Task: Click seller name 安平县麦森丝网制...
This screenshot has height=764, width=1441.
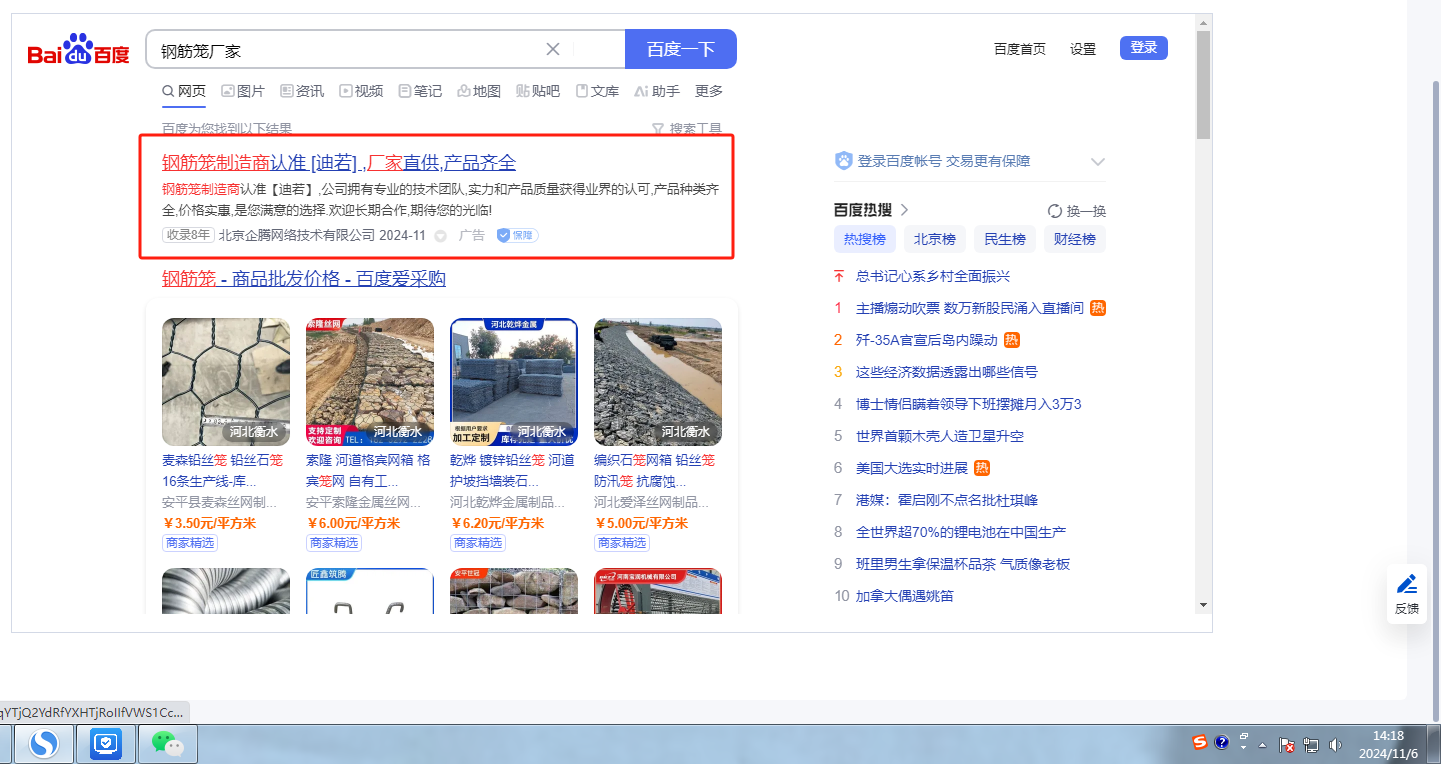Action: pyautogui.click(x=219, y=502)
